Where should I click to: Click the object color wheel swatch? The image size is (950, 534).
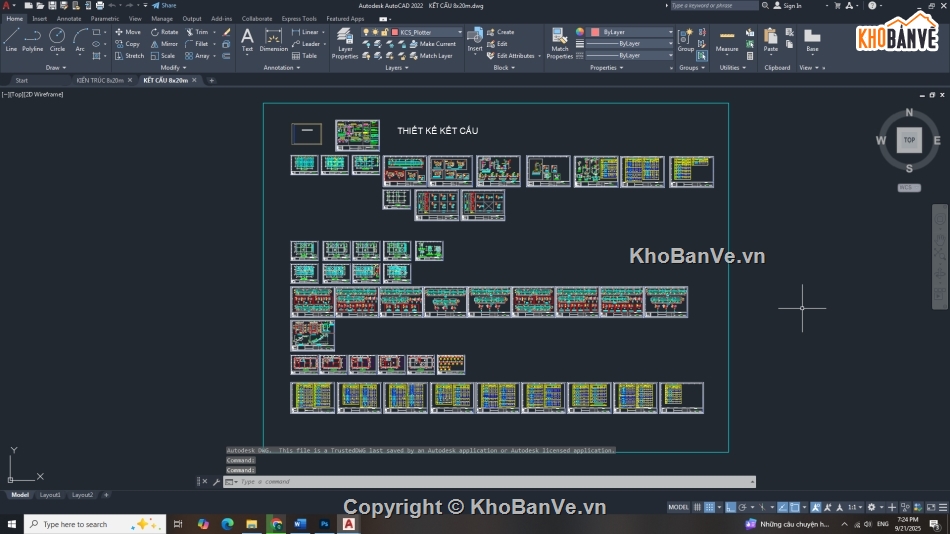[x=578, y=32]
